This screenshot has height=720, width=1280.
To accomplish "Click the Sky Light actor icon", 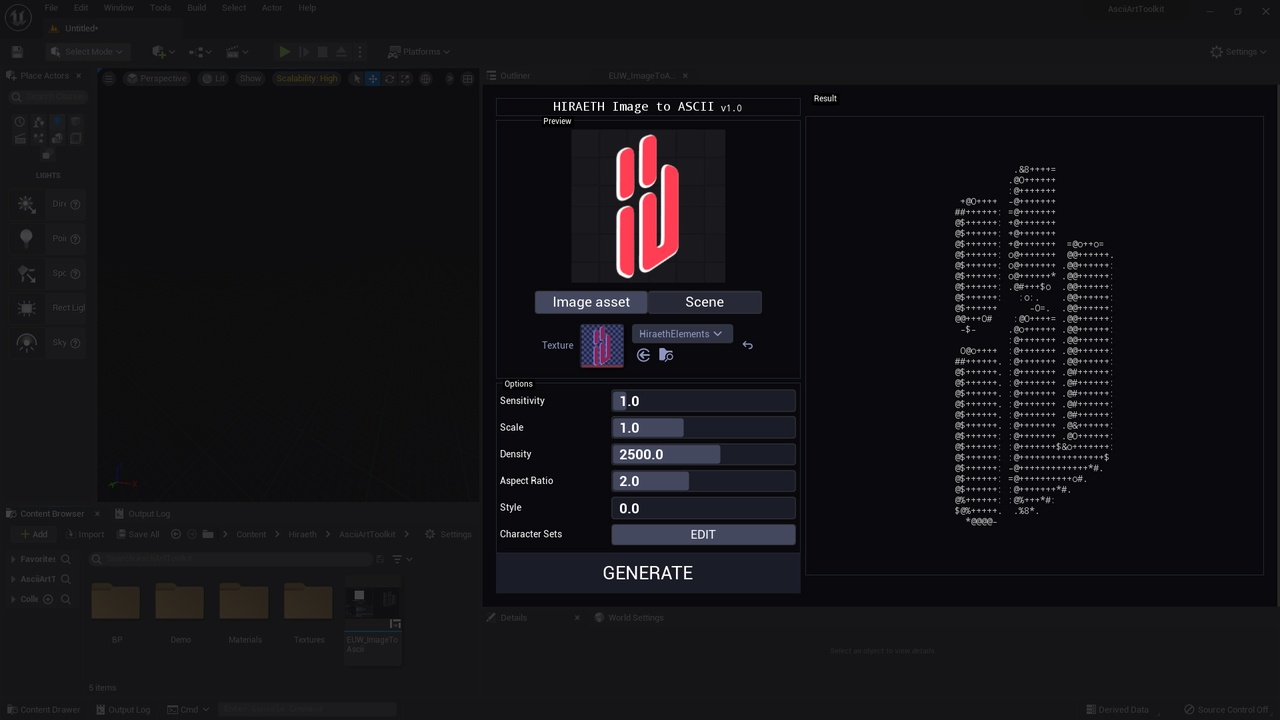I will pyautogui.click(x=27, y=342).
